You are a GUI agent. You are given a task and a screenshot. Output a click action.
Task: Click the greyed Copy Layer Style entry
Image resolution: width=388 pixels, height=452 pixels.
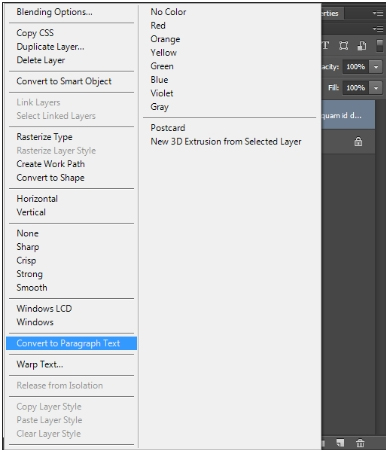click(49, 407)
